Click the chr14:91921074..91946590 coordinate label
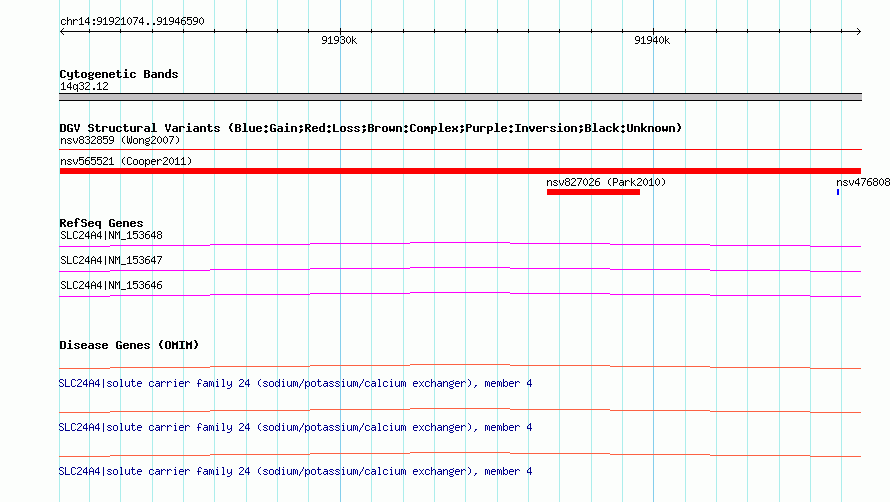Viewport: 890px width, 502px height. pyautogui.click(x=132, y=21)
